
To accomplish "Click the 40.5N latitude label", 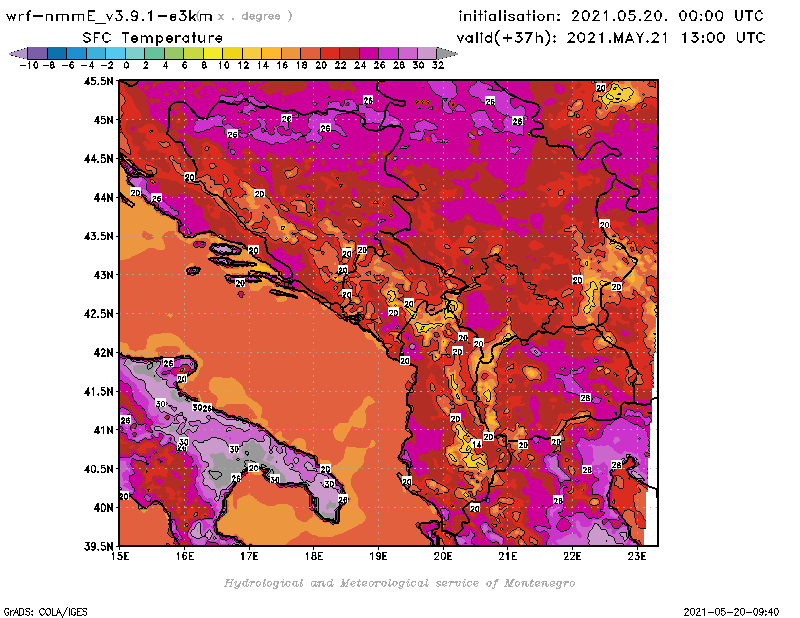I will [x=98, y=469].
